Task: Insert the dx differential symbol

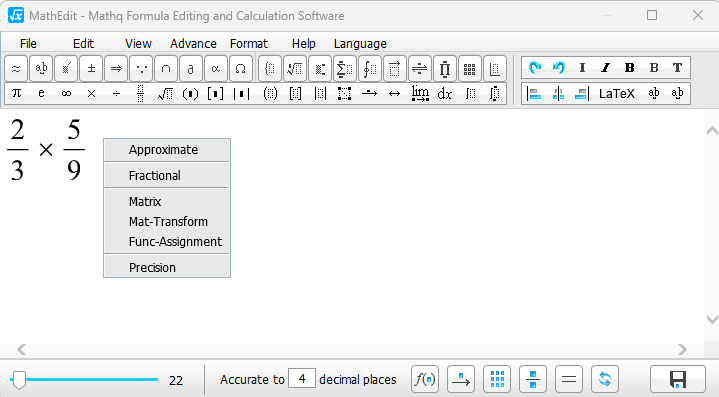Action: tap(445, 94)
